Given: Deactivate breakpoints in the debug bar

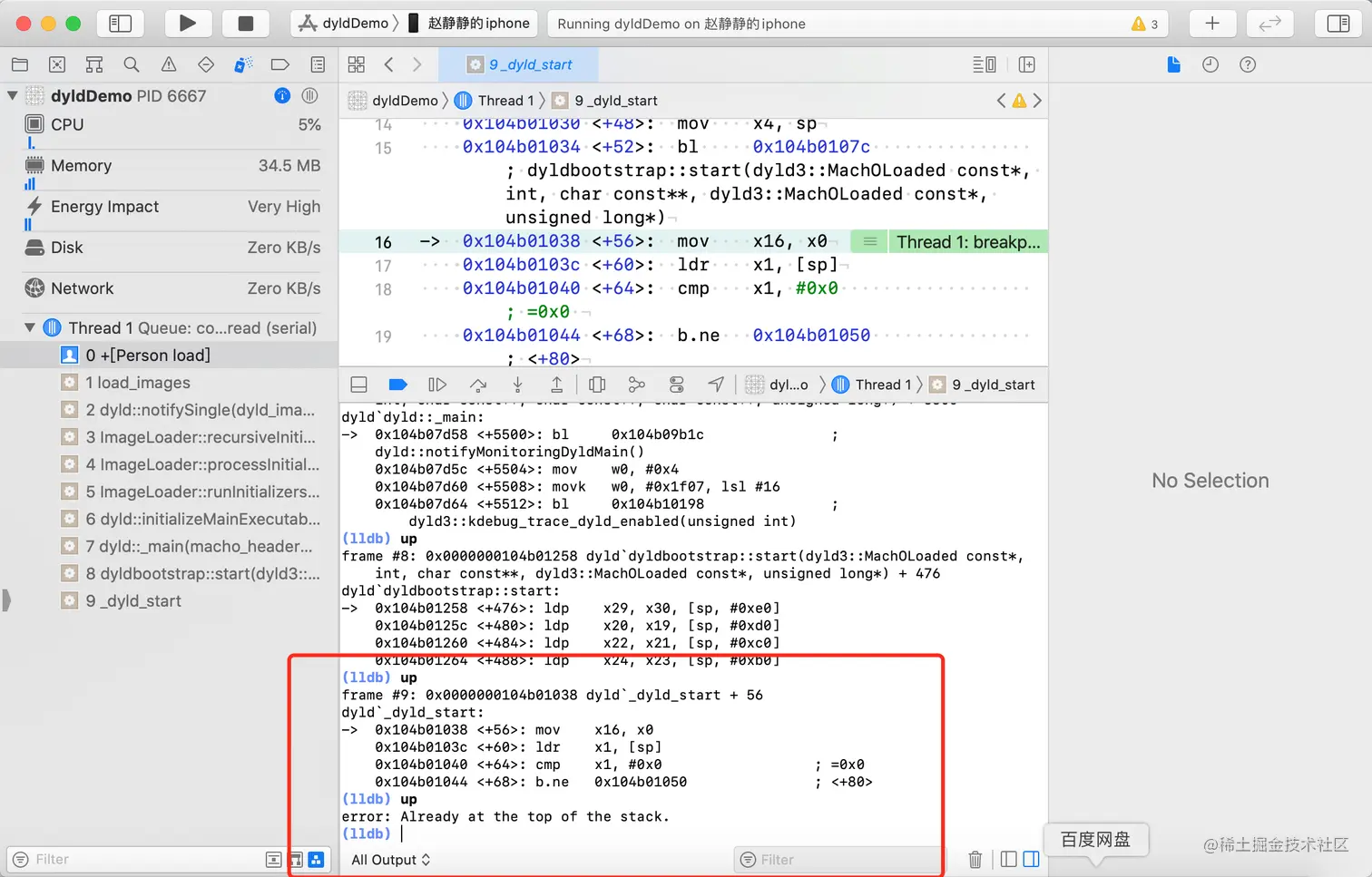Looking at the screenshot, I should [x=397, y=385].
